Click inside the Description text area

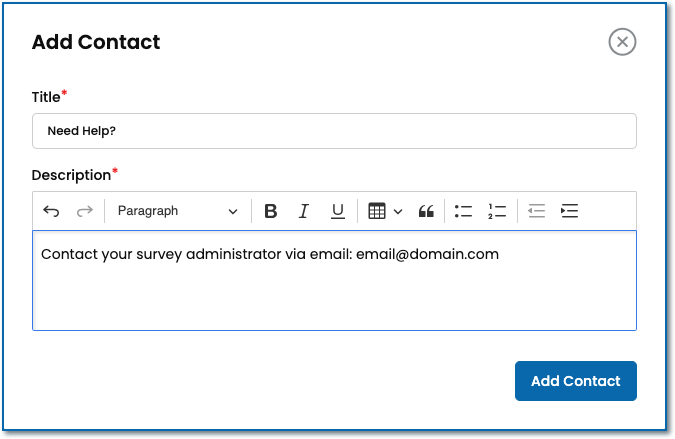point(334,295)
